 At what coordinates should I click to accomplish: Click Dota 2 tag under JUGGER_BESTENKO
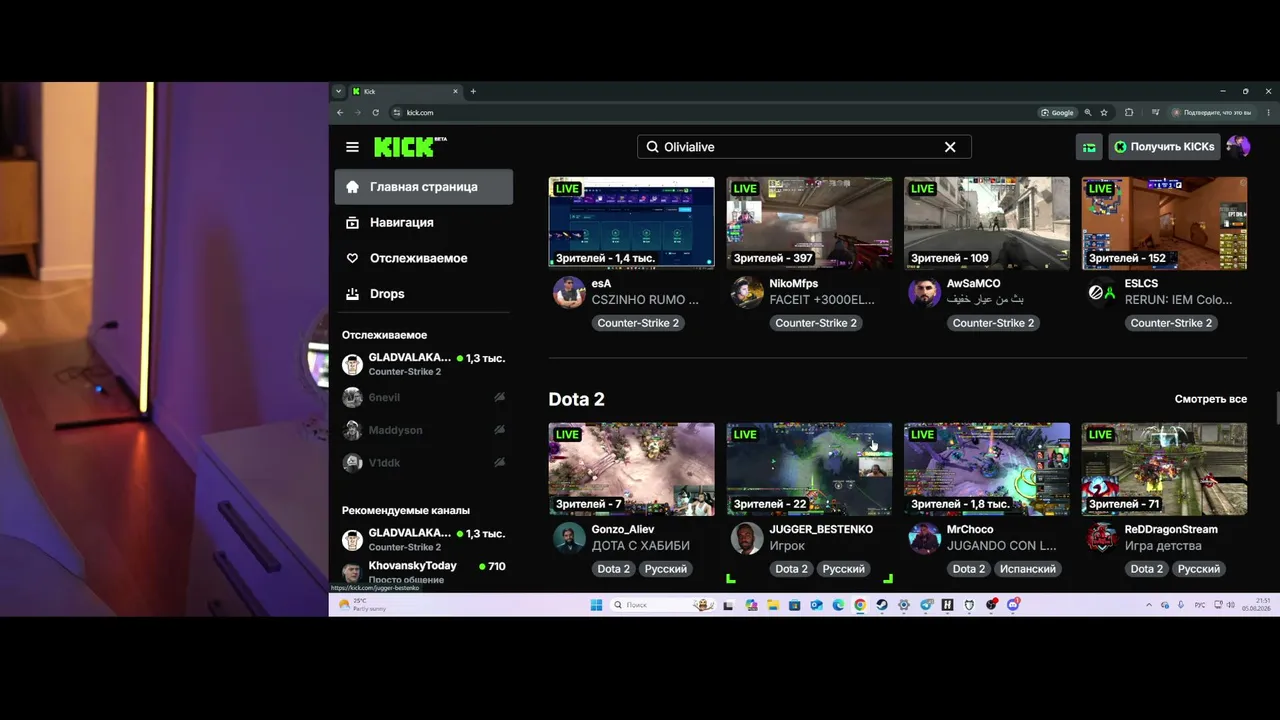pyautogui.click(x=791, y=569)
